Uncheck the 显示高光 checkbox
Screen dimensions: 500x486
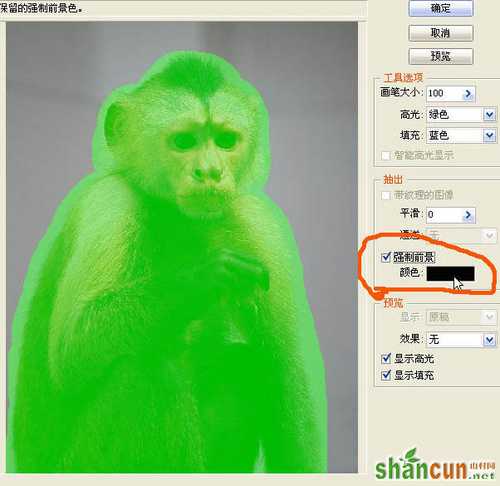(386, 359)
